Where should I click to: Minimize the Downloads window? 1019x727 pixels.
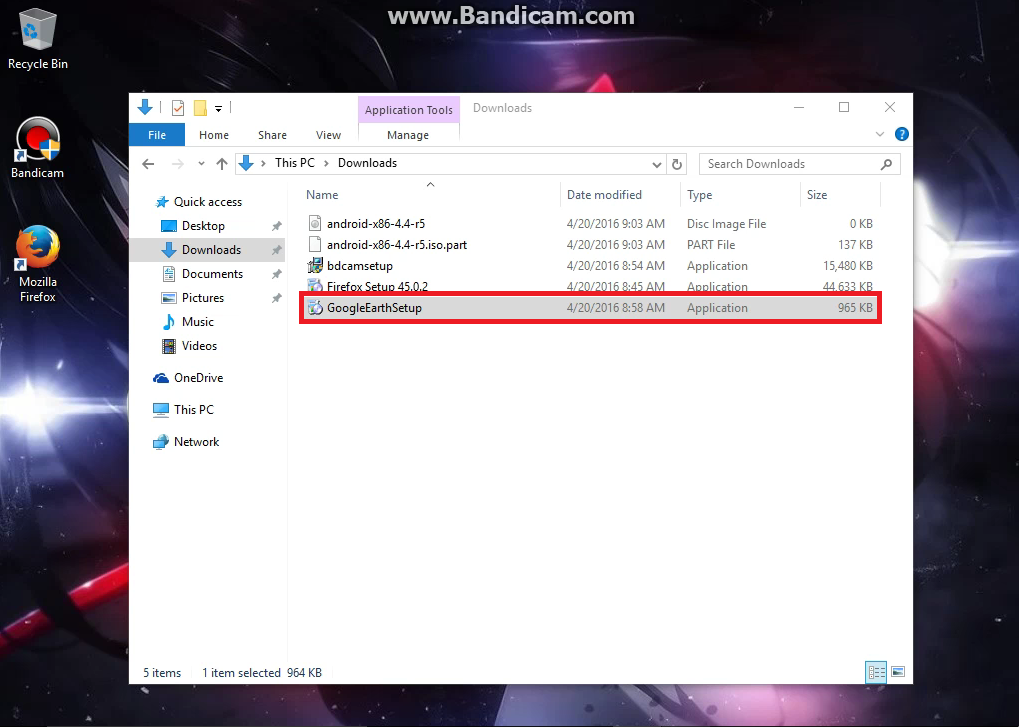pos(799,107)
